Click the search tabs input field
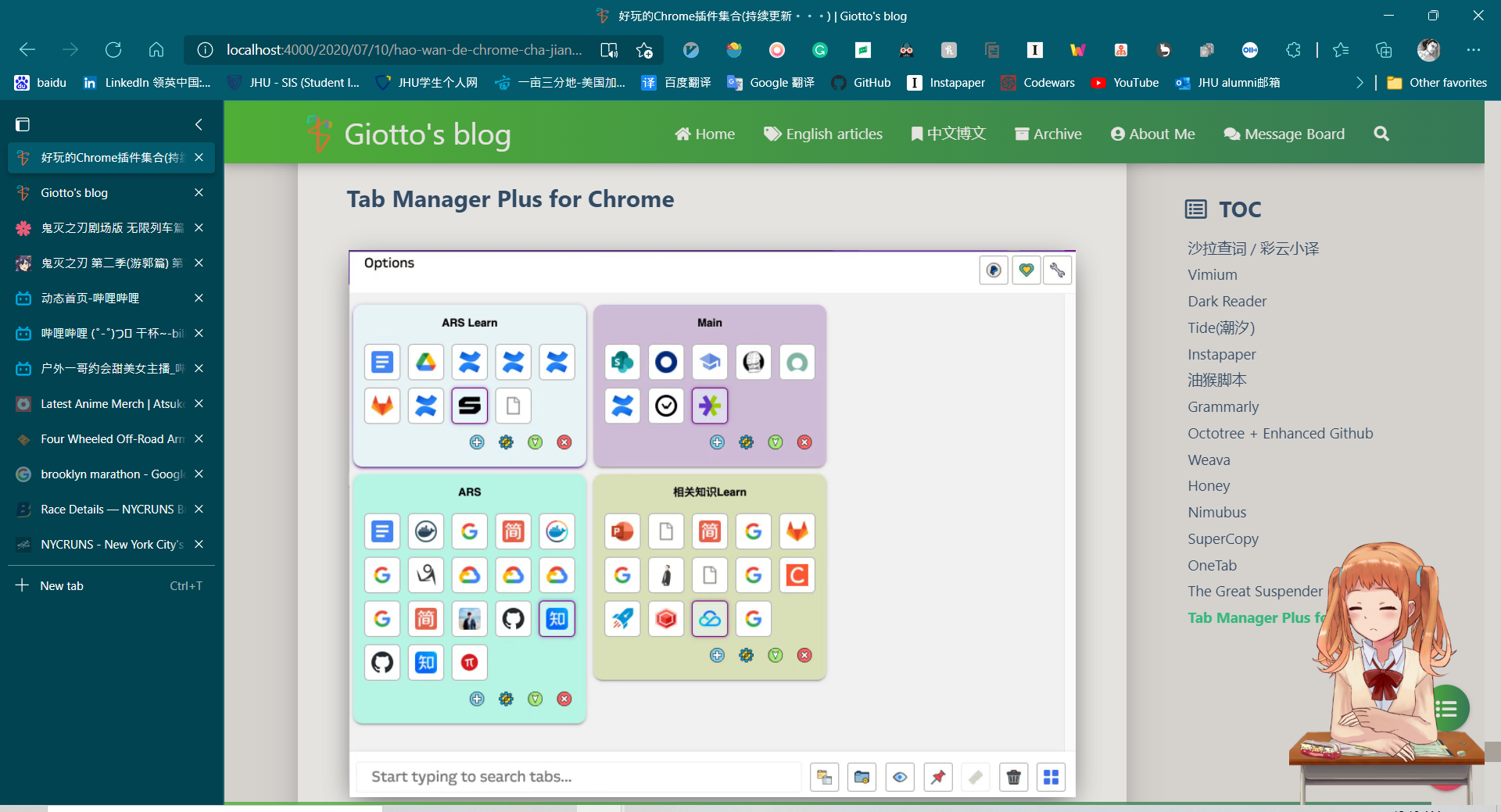 pos(579,777)
